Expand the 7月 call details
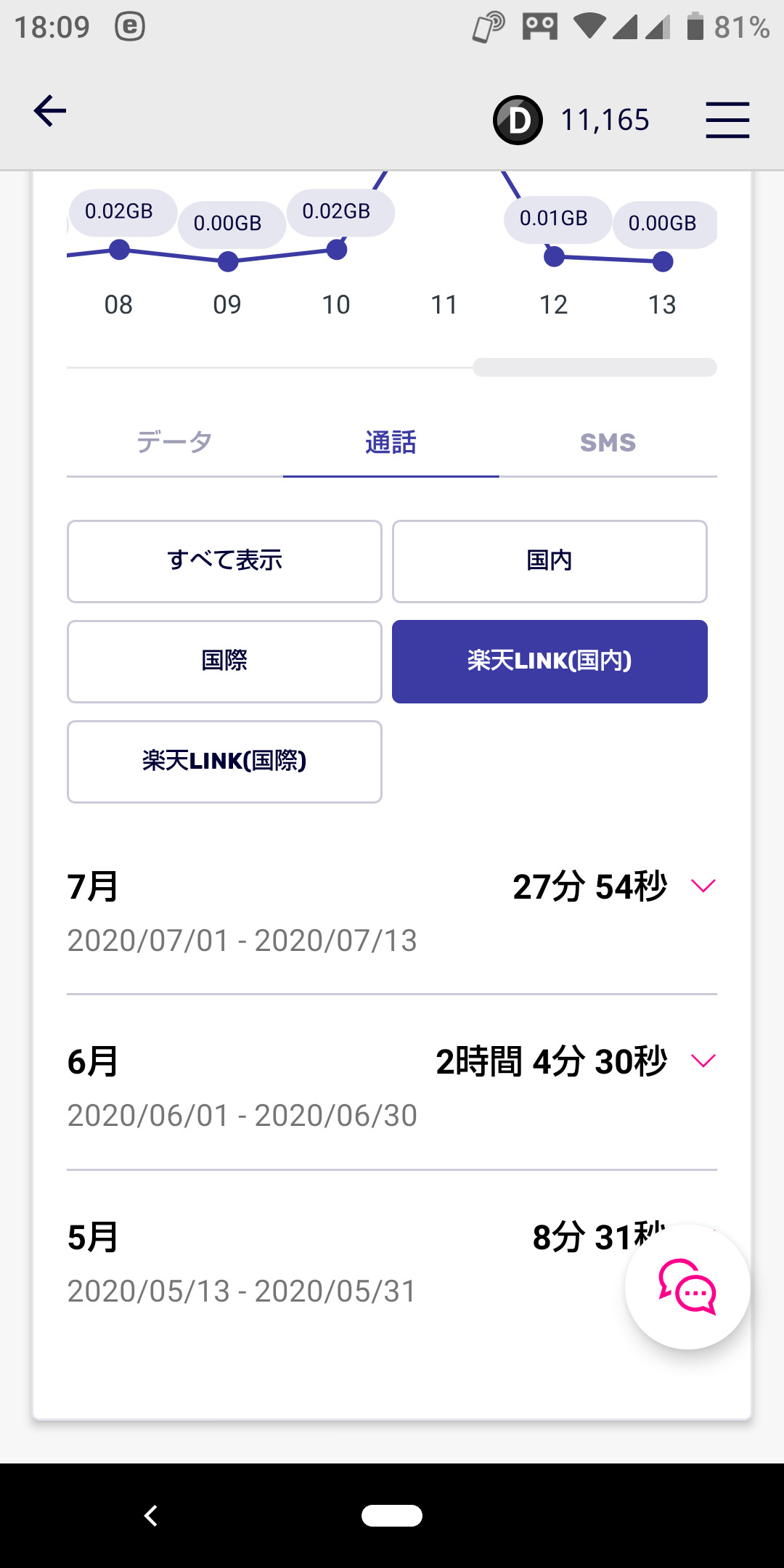 (703, 886)
